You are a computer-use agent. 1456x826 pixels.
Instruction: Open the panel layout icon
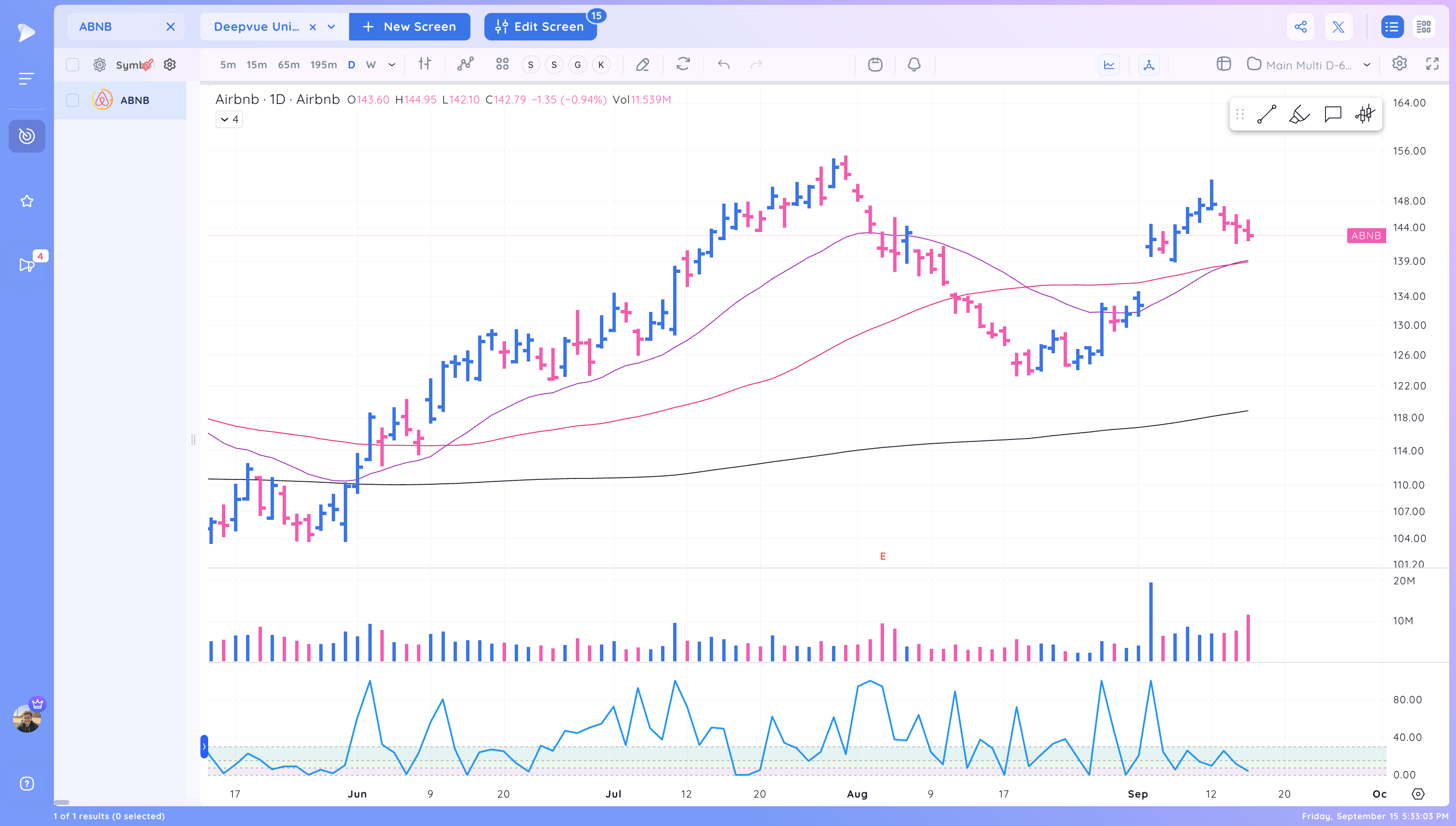1223,64
